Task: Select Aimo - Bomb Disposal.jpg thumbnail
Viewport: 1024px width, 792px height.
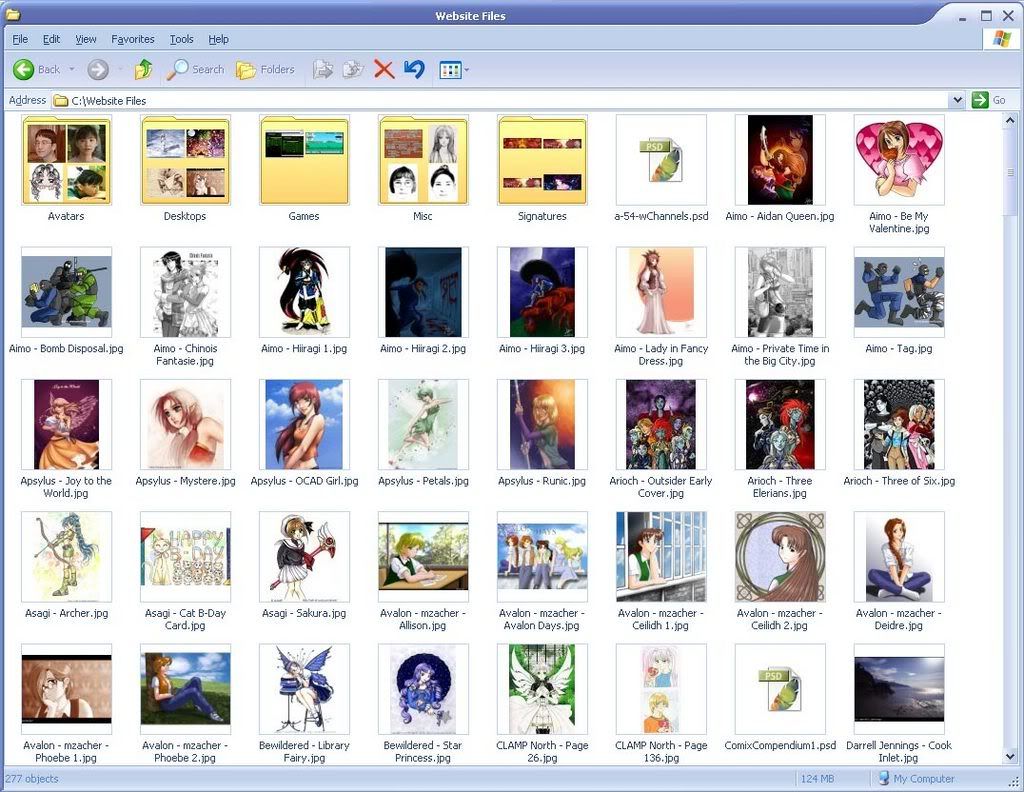Action: point(66,292)
